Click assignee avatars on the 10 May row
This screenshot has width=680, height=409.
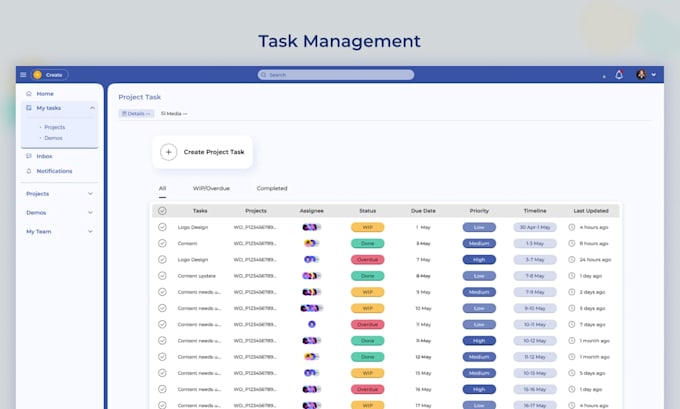tap(311, 308)
